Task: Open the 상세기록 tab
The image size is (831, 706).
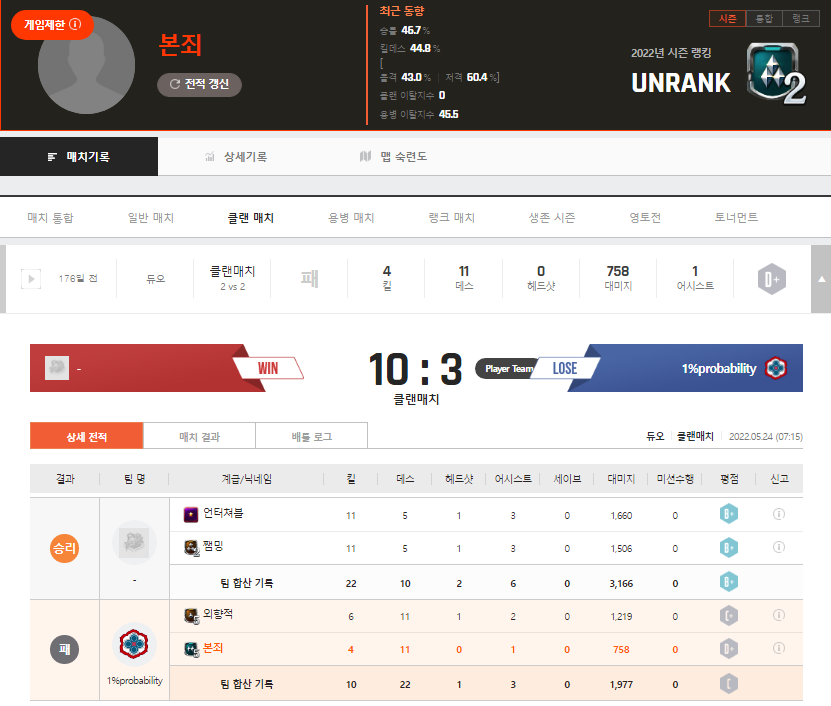Action: 236,157
